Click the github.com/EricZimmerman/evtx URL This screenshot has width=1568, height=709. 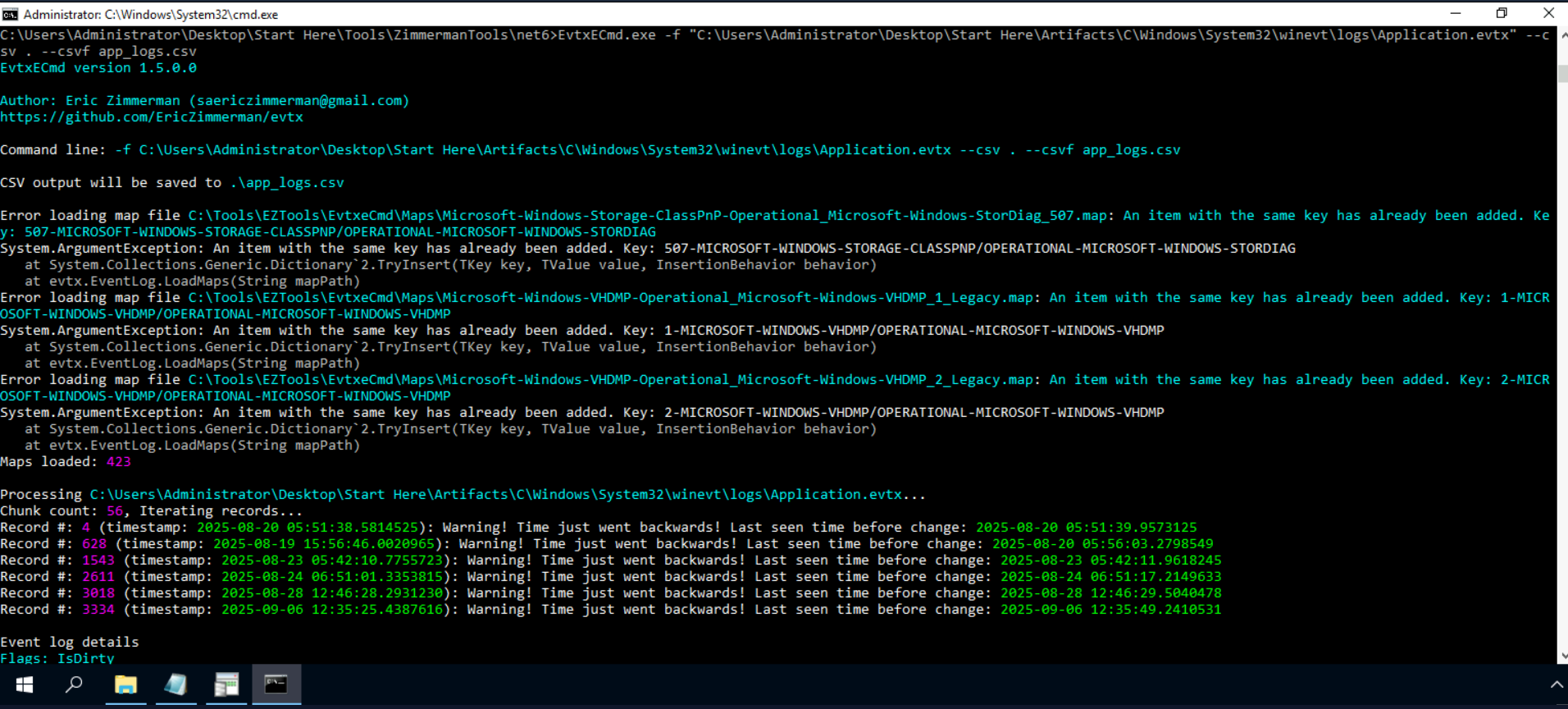point(152,117)
